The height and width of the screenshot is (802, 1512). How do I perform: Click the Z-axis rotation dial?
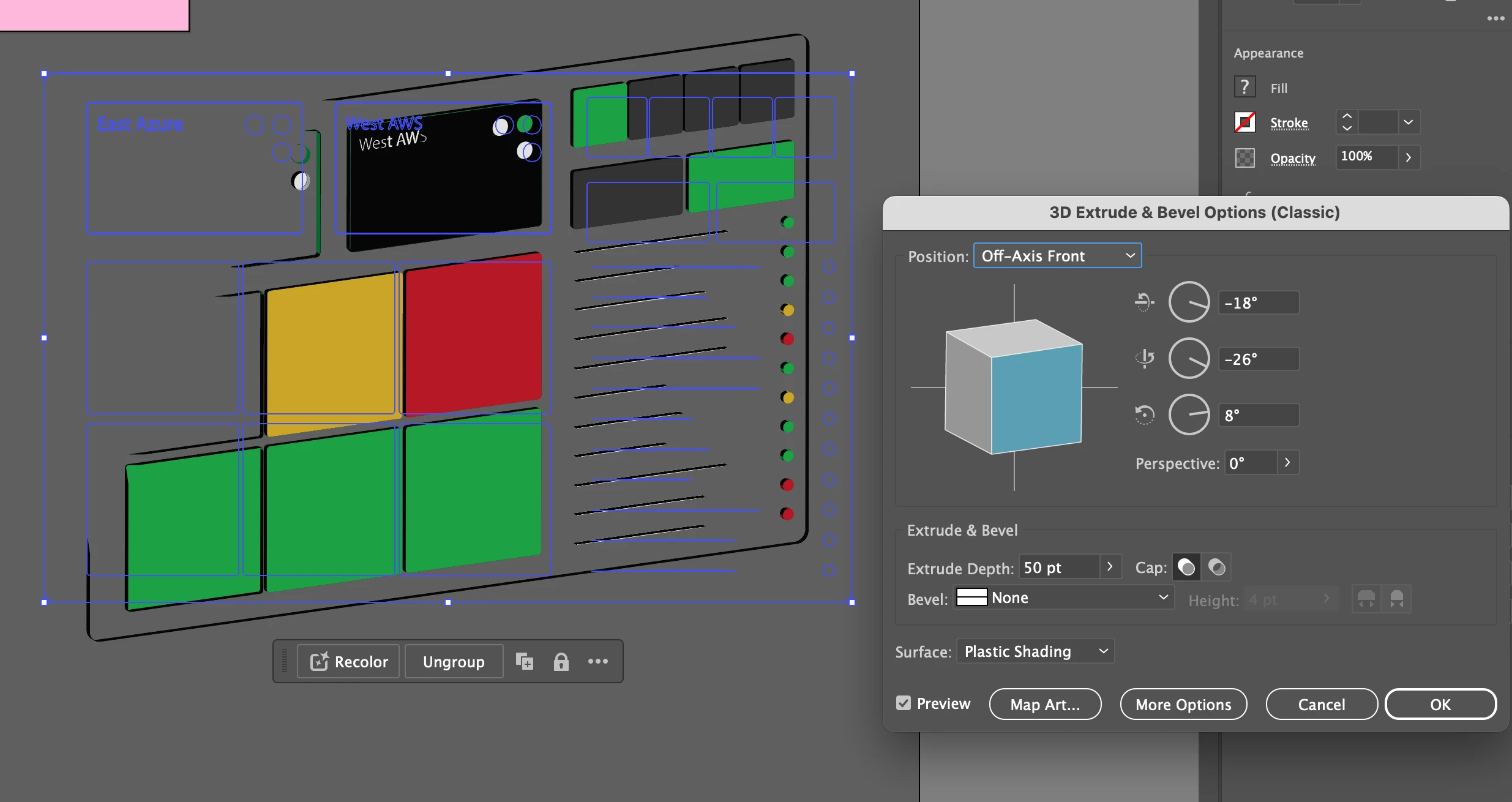pyautogui.click(x=1189, y=415)
